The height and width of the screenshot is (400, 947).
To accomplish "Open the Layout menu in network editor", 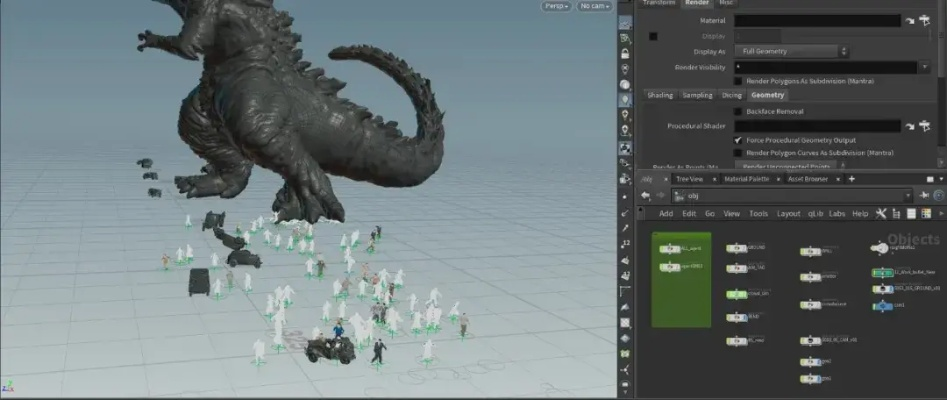I will tap(788, 213).
